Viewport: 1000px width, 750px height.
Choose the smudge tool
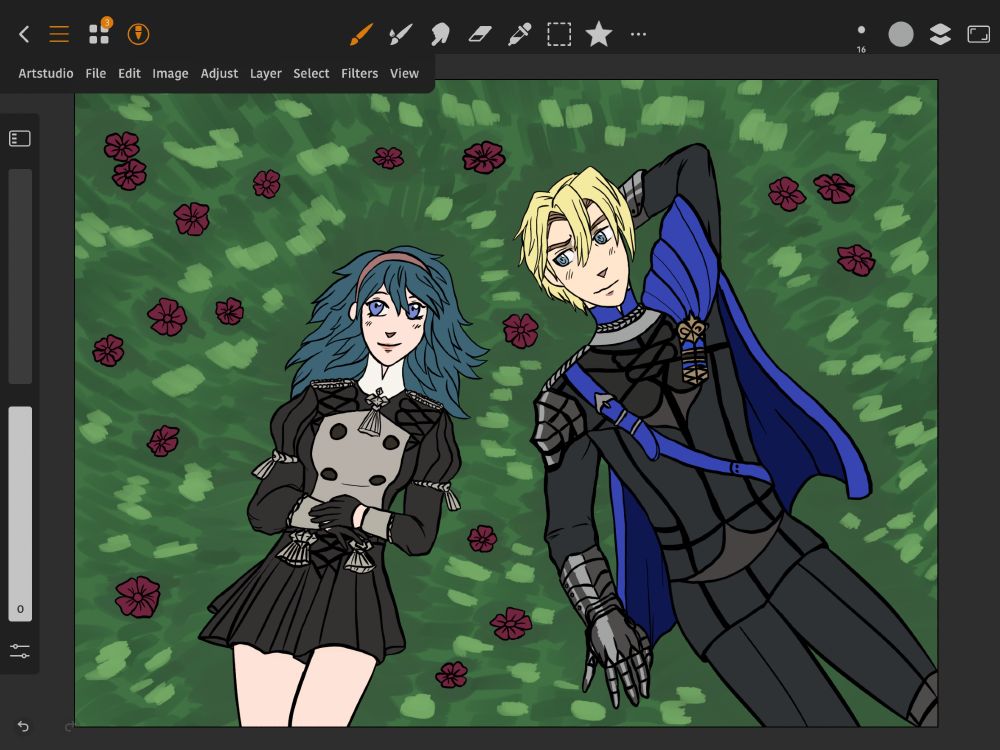(439, 35)
